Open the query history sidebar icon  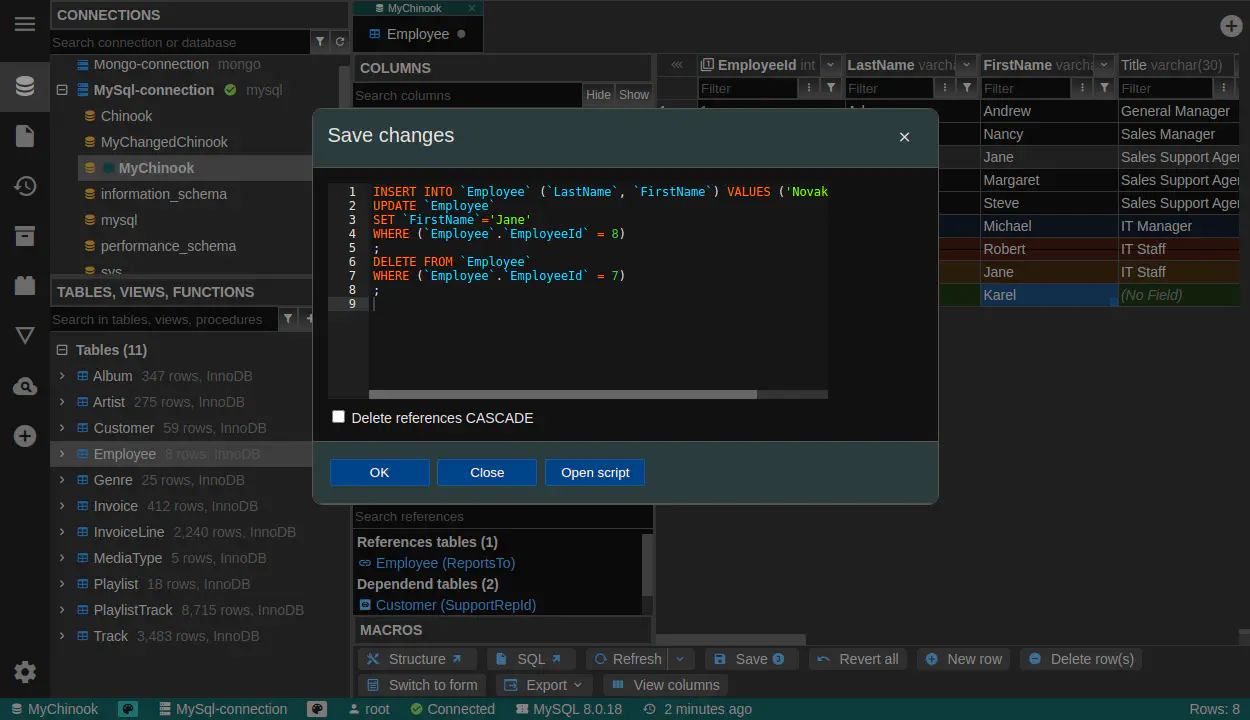coord(25,186)
